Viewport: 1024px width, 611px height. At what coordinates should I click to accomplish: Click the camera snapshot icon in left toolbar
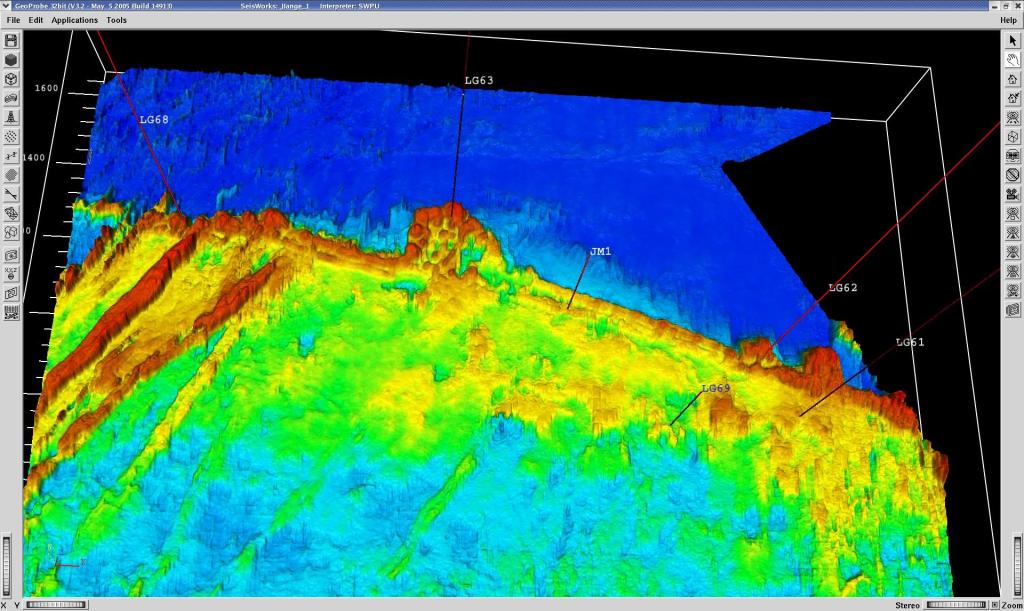(11, 255)
